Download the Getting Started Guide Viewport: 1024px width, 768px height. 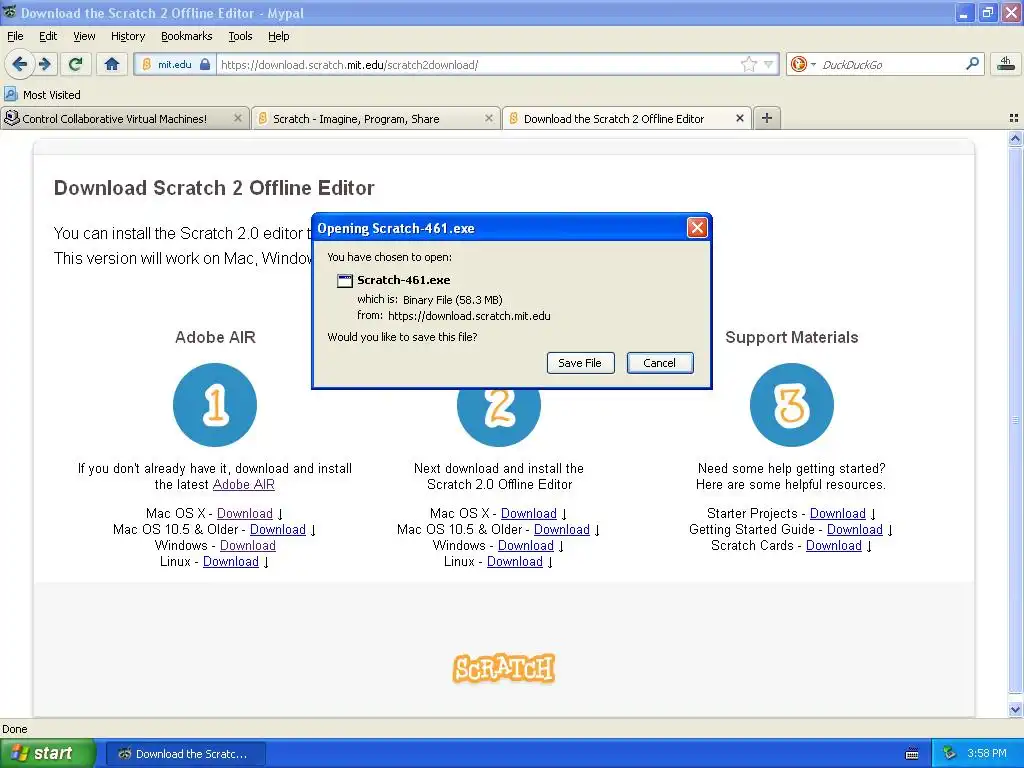(855, 530)
